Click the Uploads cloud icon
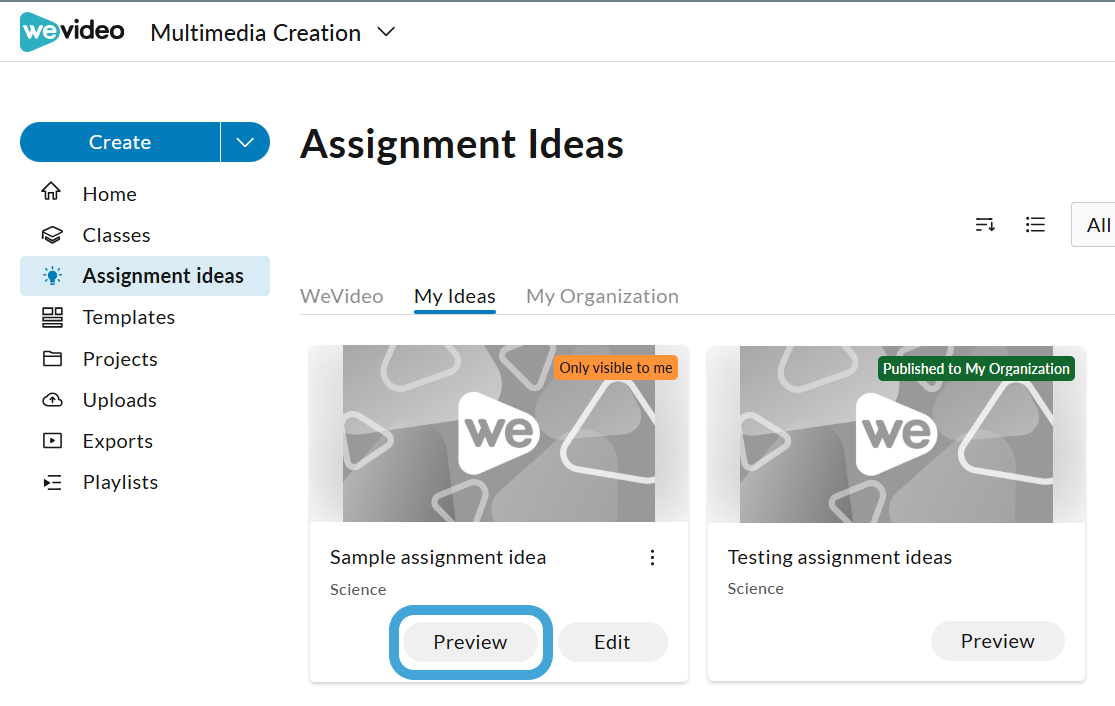Image resolution: width=1115 pixels, height=706 pixels. 52,400
